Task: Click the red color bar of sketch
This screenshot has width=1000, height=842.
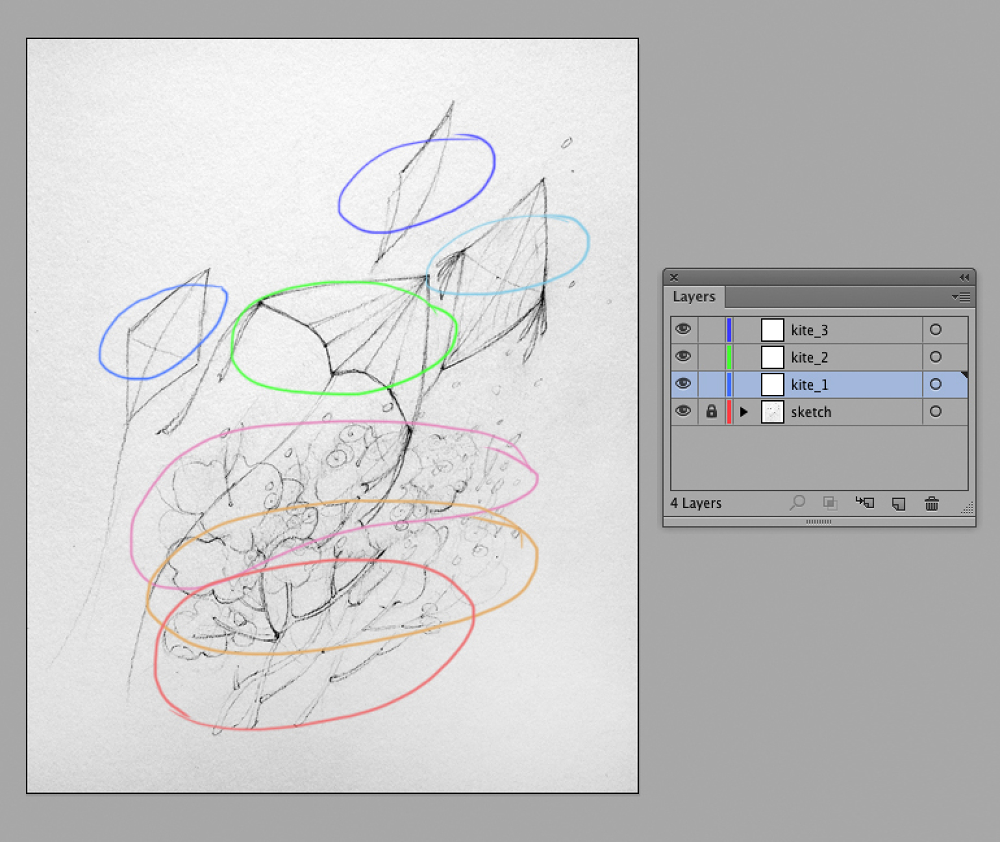Action: (729, 412)
